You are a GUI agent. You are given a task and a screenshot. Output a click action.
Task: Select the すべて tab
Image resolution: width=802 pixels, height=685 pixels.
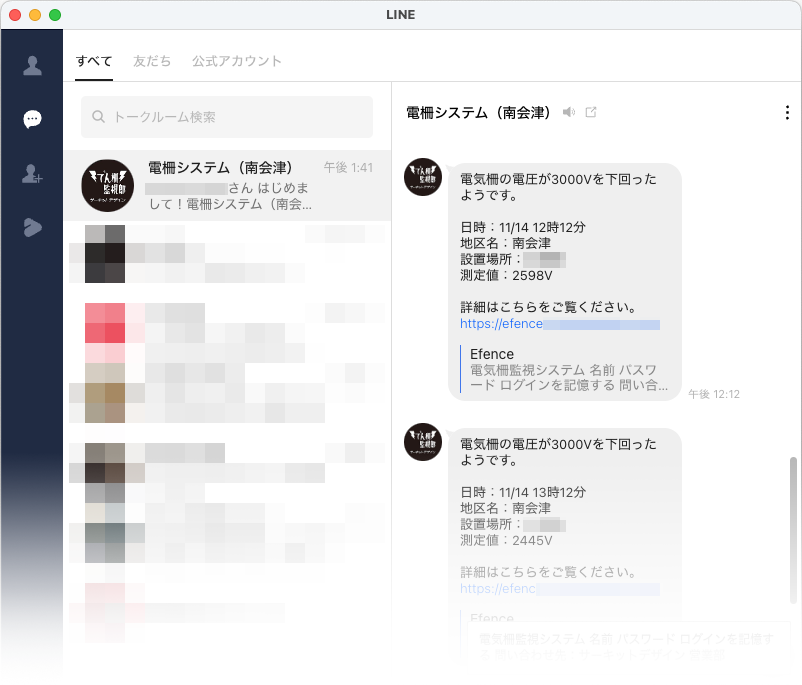click(94, 61)
